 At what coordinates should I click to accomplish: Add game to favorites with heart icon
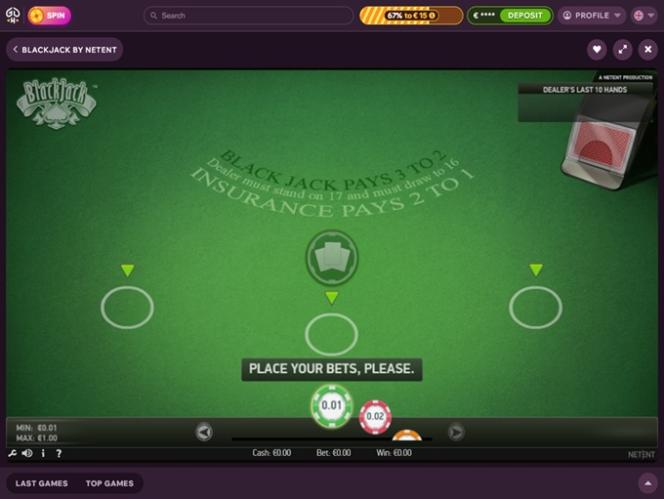point(597,50)
